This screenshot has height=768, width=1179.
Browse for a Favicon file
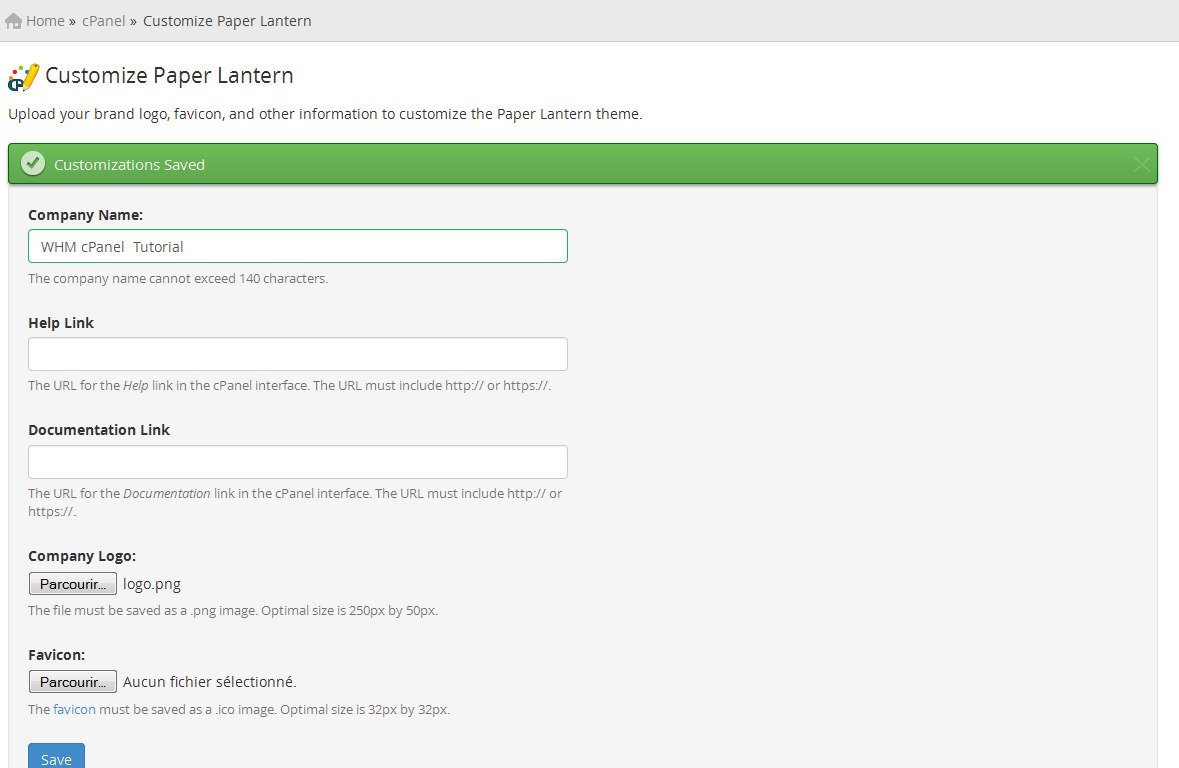(x=73, y=681)
